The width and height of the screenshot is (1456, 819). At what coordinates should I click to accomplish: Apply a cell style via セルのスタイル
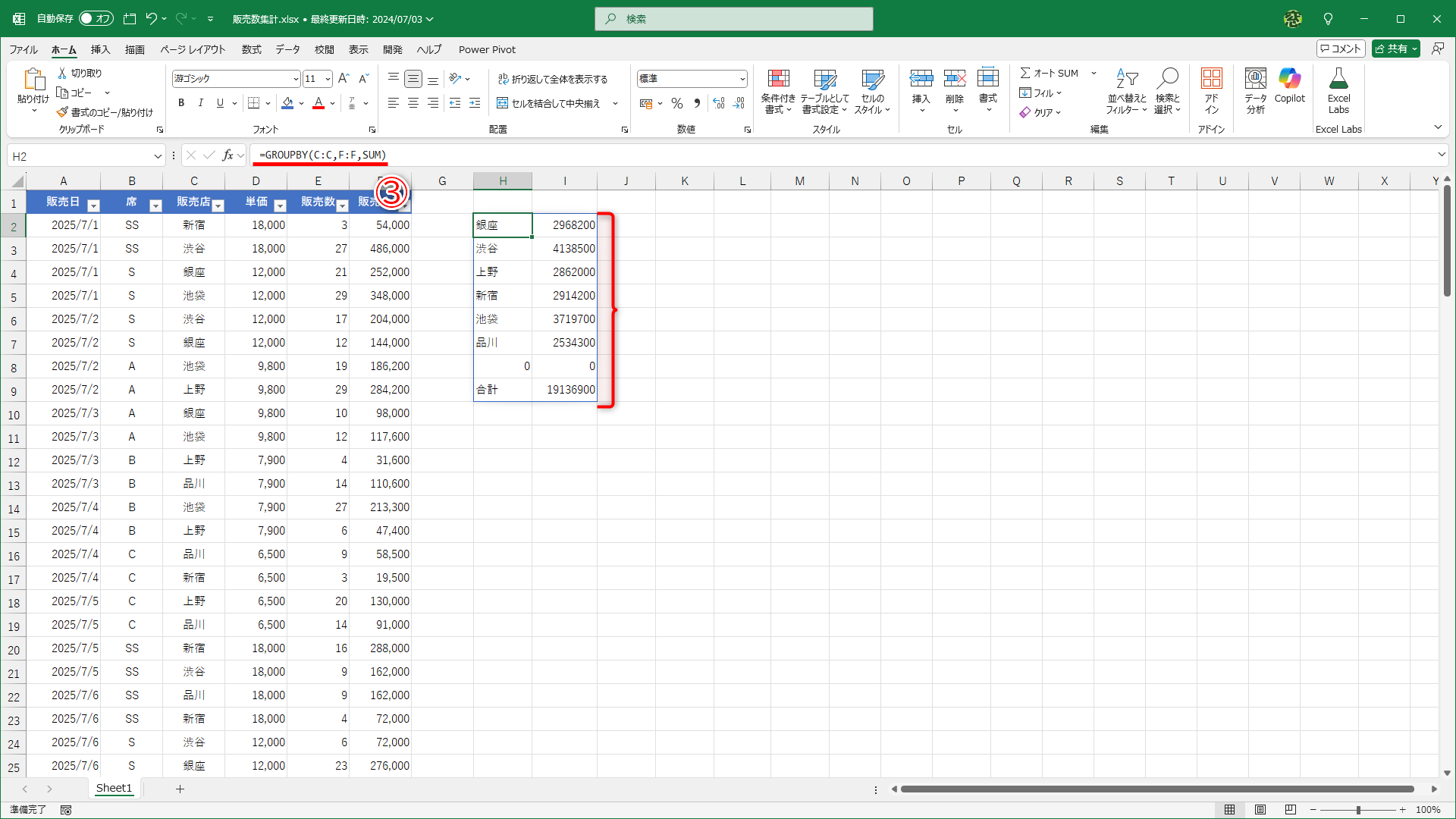[873, 90]
